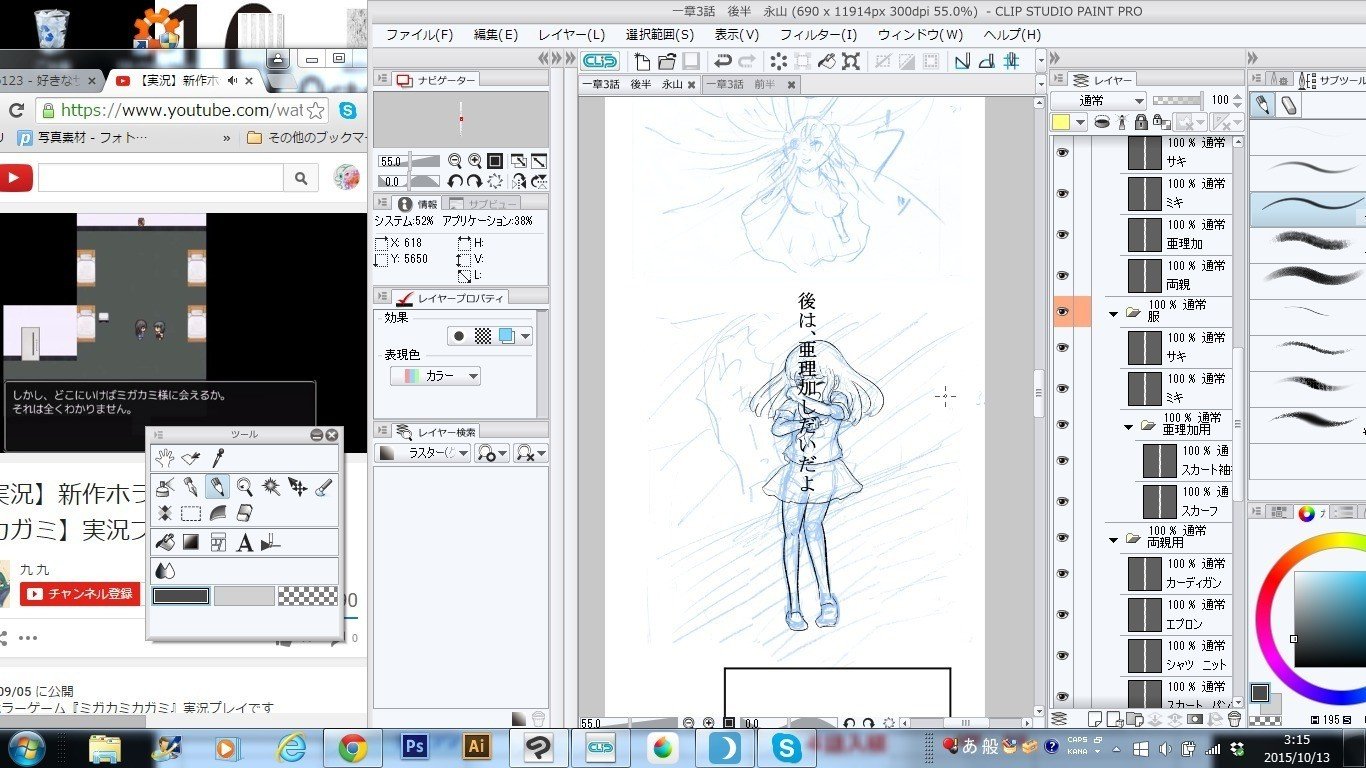Open the 表現色 カラー dropdown
Image resolution: width=1366 pixels, height=768 pixels.
435,376
